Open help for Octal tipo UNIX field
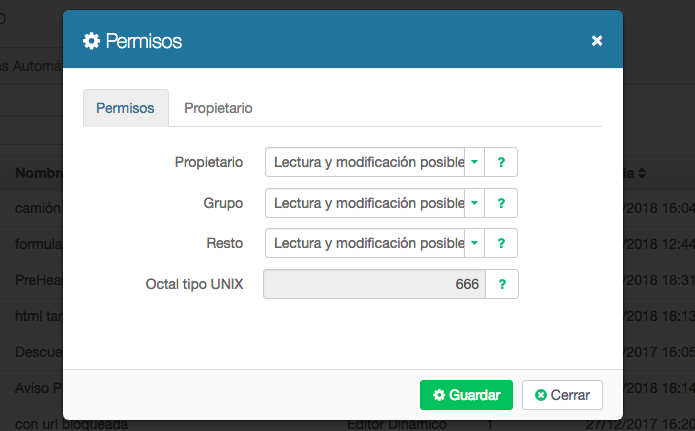Viewport: 695px width, 431px height. coord(501,284)
